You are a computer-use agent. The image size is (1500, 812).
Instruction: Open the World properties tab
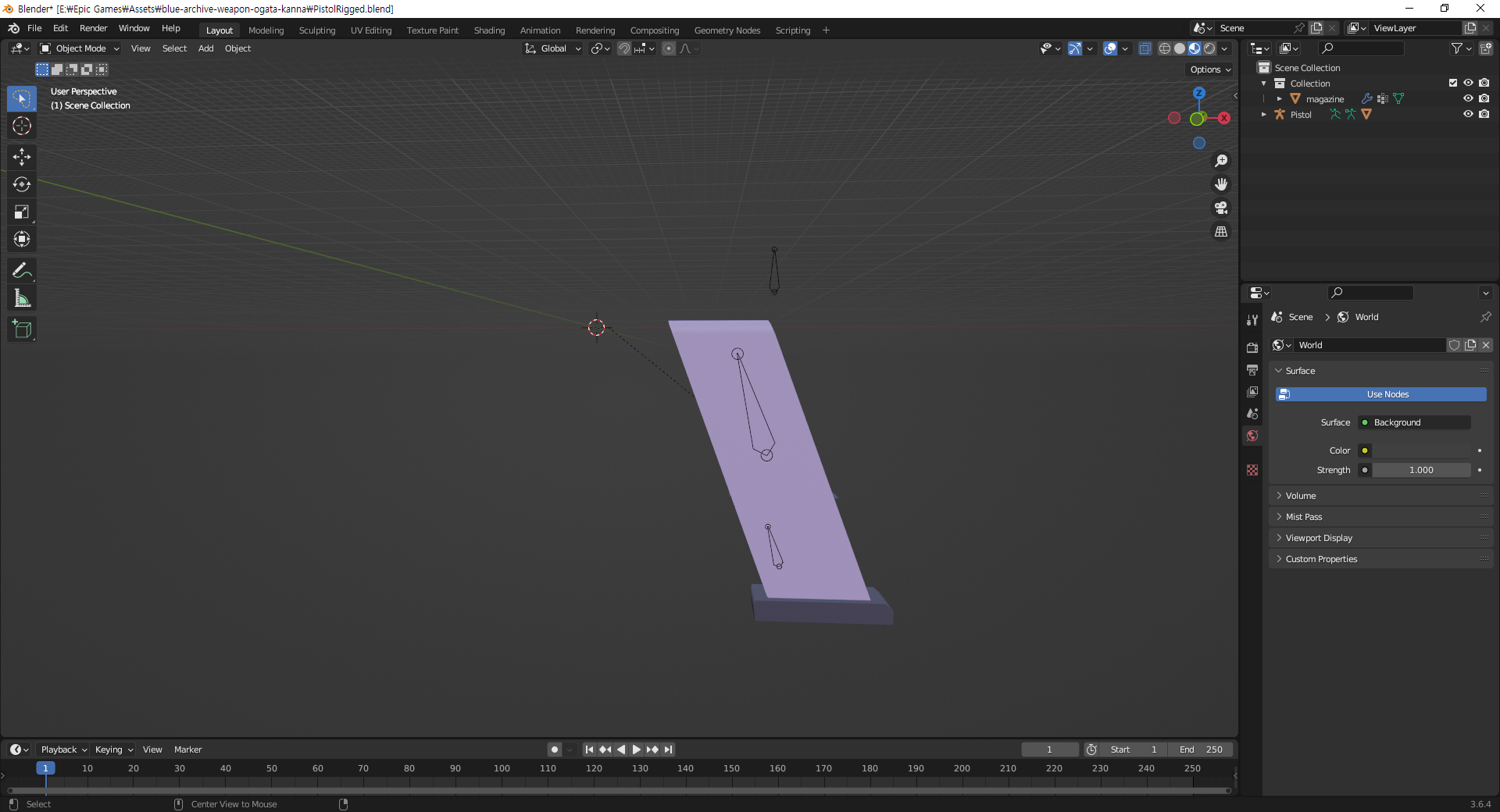coord(1252,436)
